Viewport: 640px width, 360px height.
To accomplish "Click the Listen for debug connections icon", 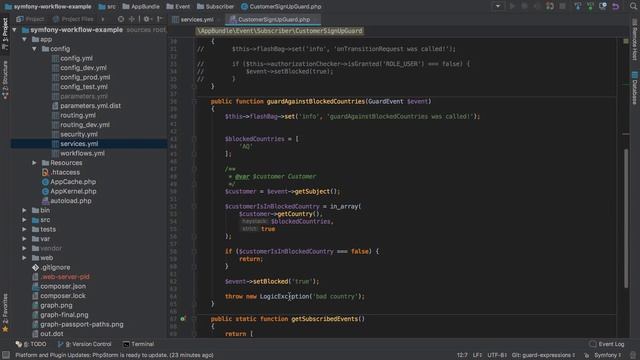I will (x=550, y=6).
